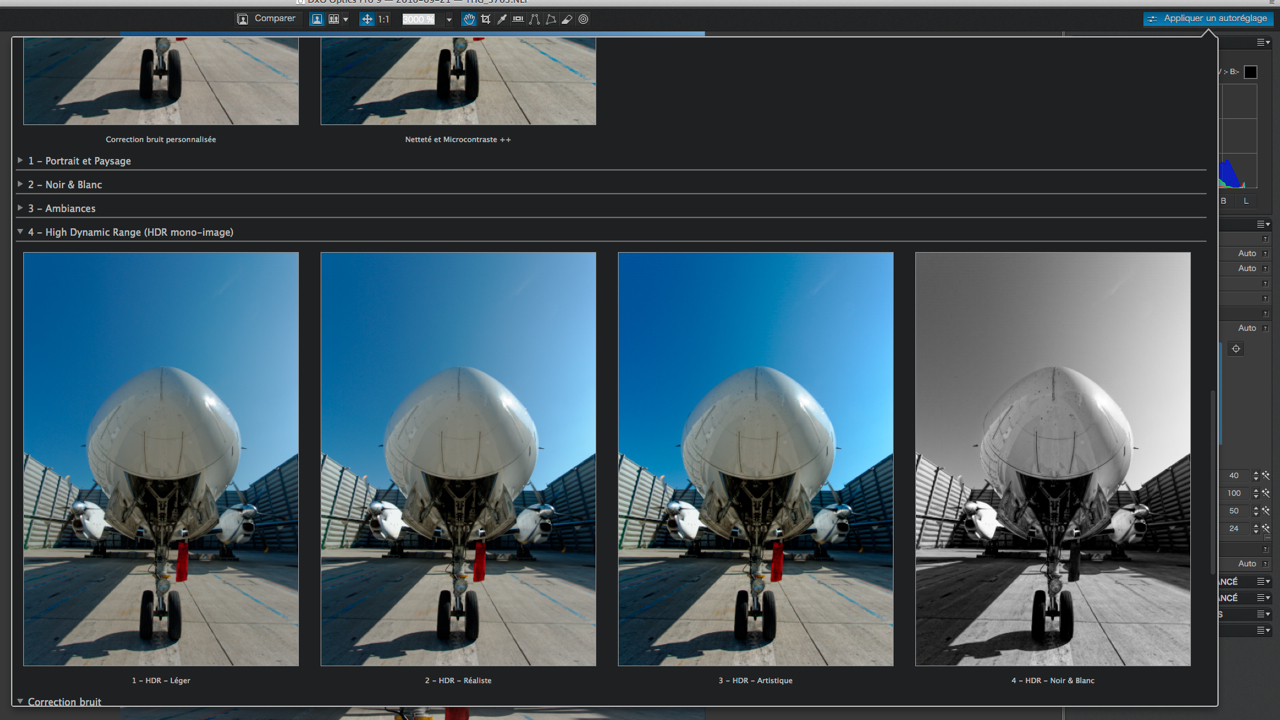Screen dimensions: 1280x720
Task: Click the magic wand next to 50
Action: click(1265, 511)
